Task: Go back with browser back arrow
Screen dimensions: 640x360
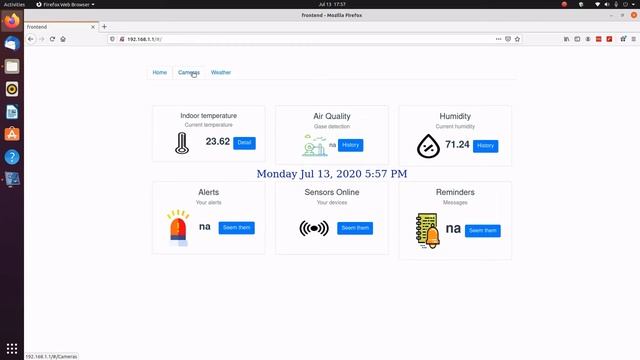Action: pos(31,39)
